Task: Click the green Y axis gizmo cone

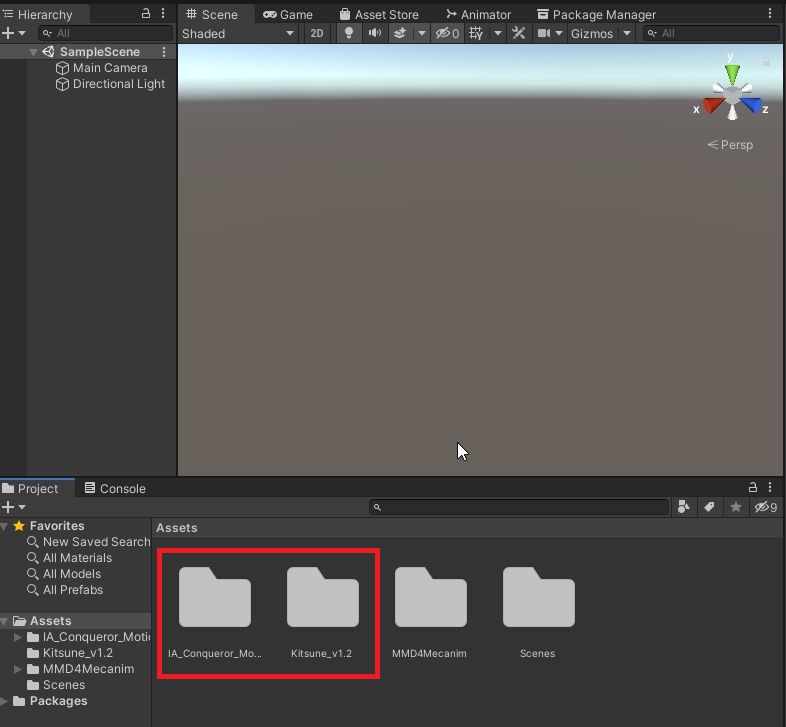Action: [x=732, y=74]
